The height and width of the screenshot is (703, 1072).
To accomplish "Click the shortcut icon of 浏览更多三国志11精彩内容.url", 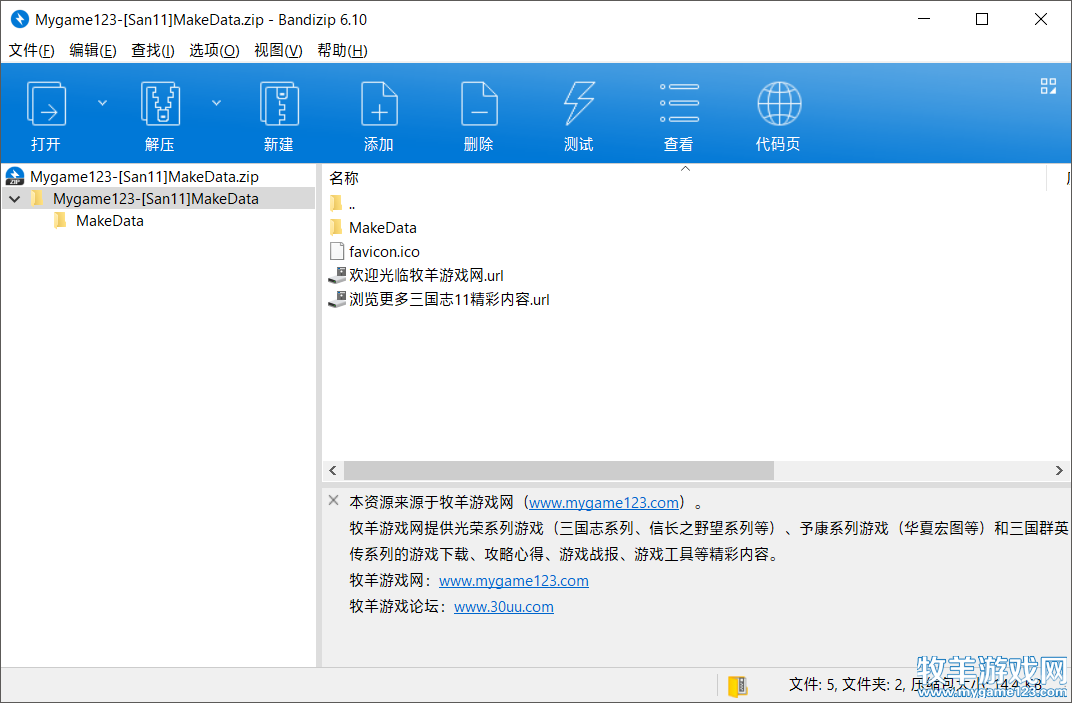I will (x=337, y=300).
